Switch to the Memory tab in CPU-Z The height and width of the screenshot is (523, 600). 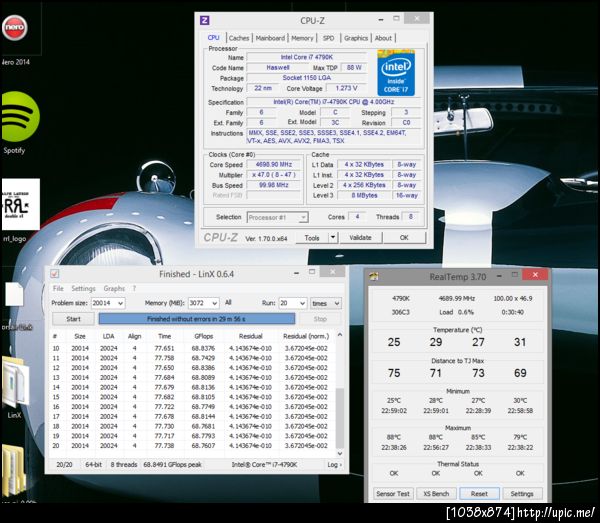tap(302, 38)
